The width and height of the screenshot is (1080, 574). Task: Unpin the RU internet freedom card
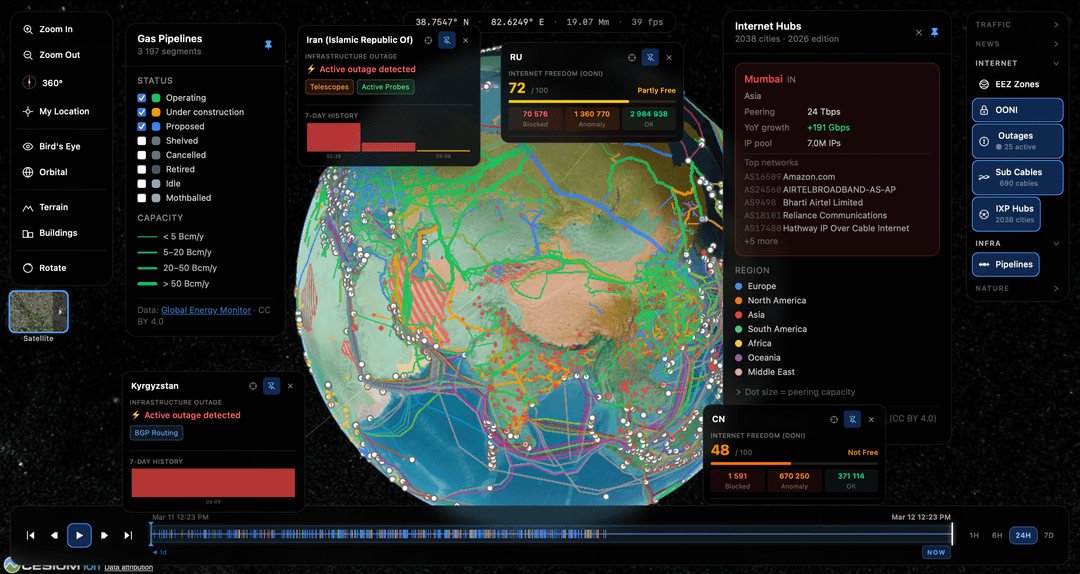(x=650, y=58)
